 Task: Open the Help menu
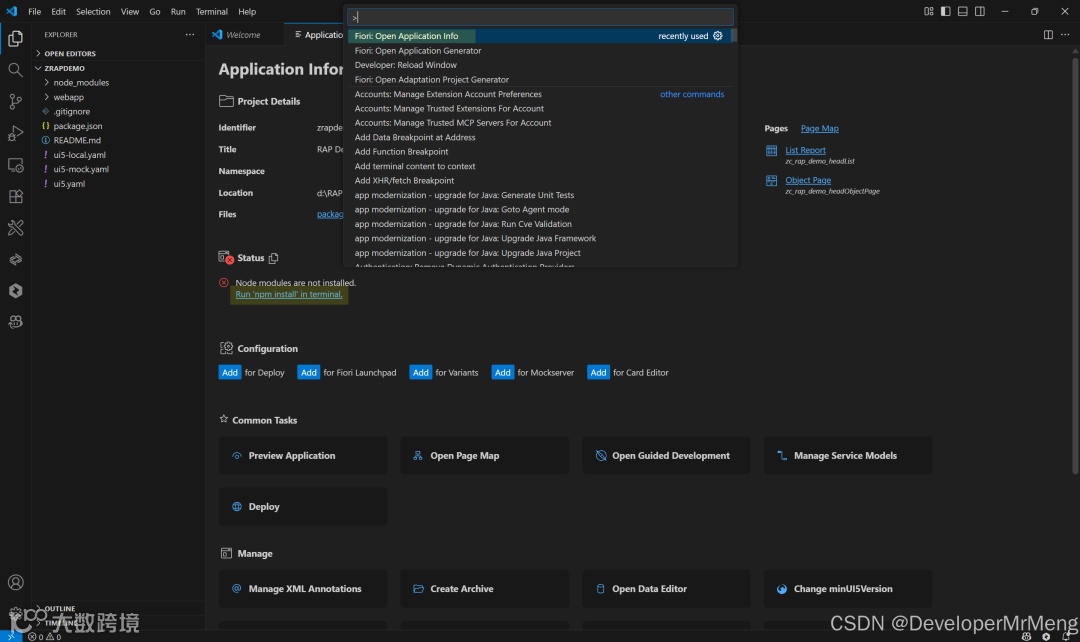click(247, 11)
